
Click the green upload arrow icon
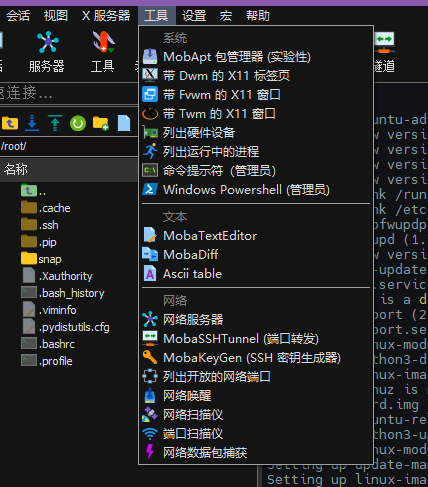point(55,123)
